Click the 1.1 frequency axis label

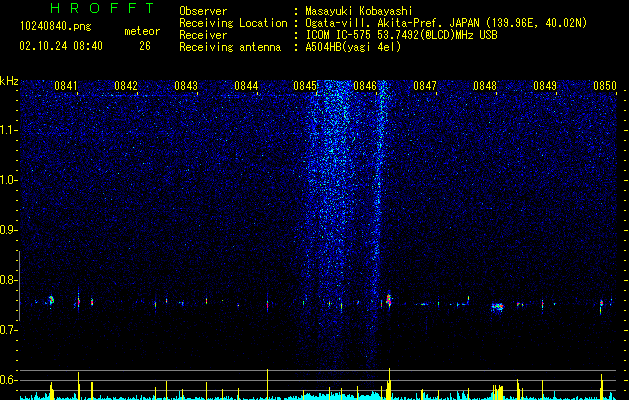(8, 130)
